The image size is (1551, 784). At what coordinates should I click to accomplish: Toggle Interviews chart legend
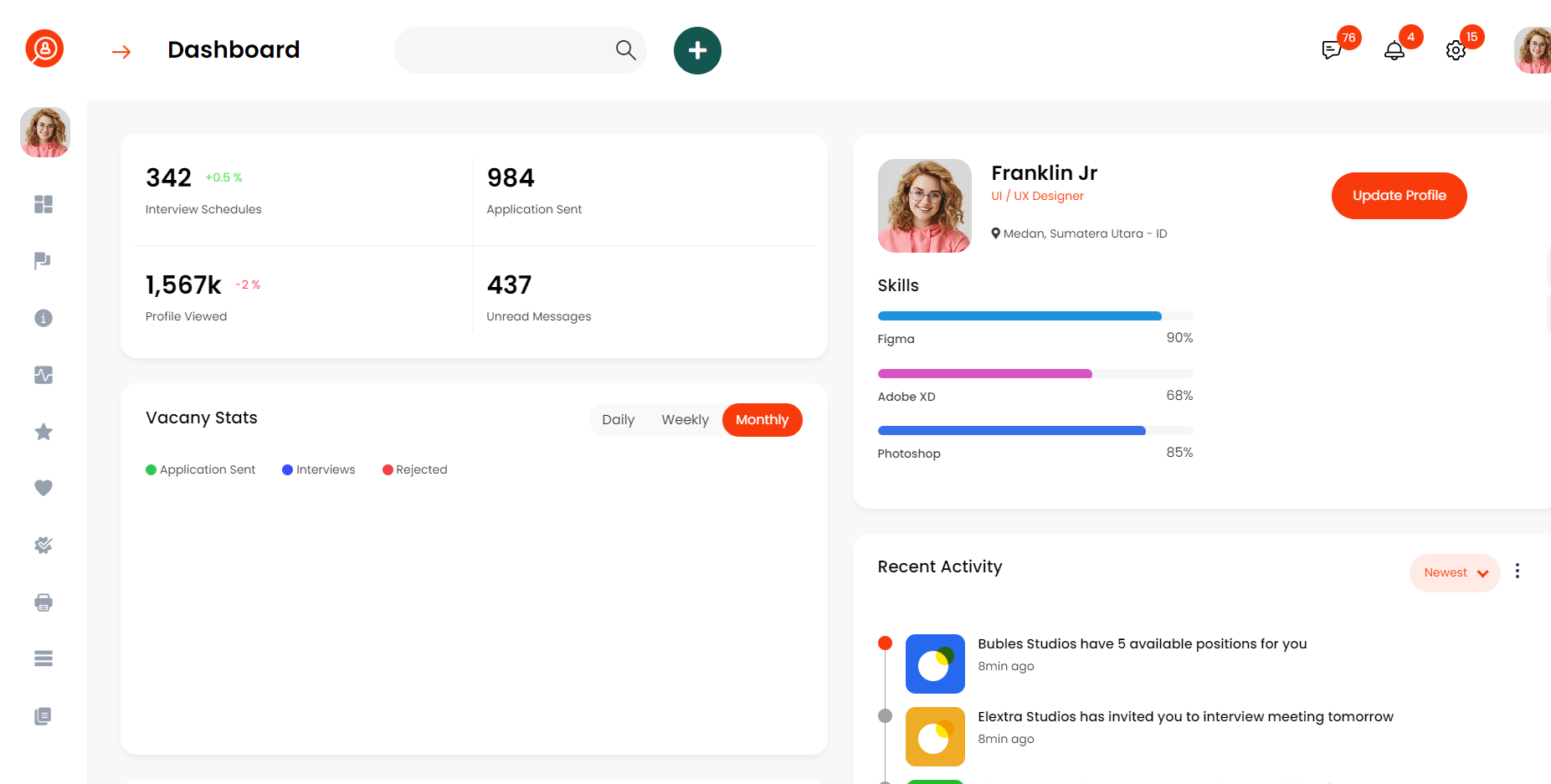pos(319,469)
